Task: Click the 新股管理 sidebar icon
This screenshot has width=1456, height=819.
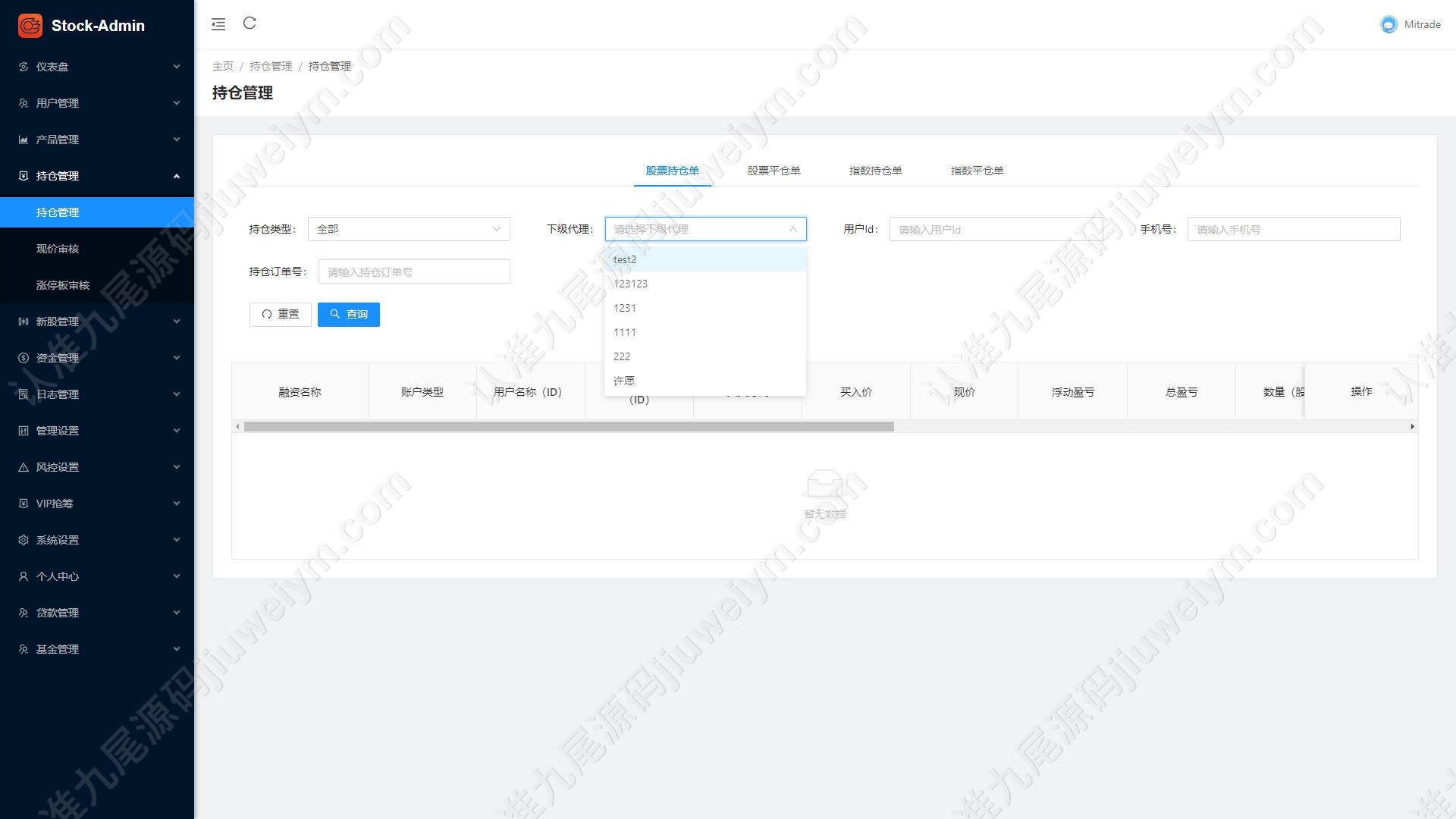Action: tap(24, 322)
